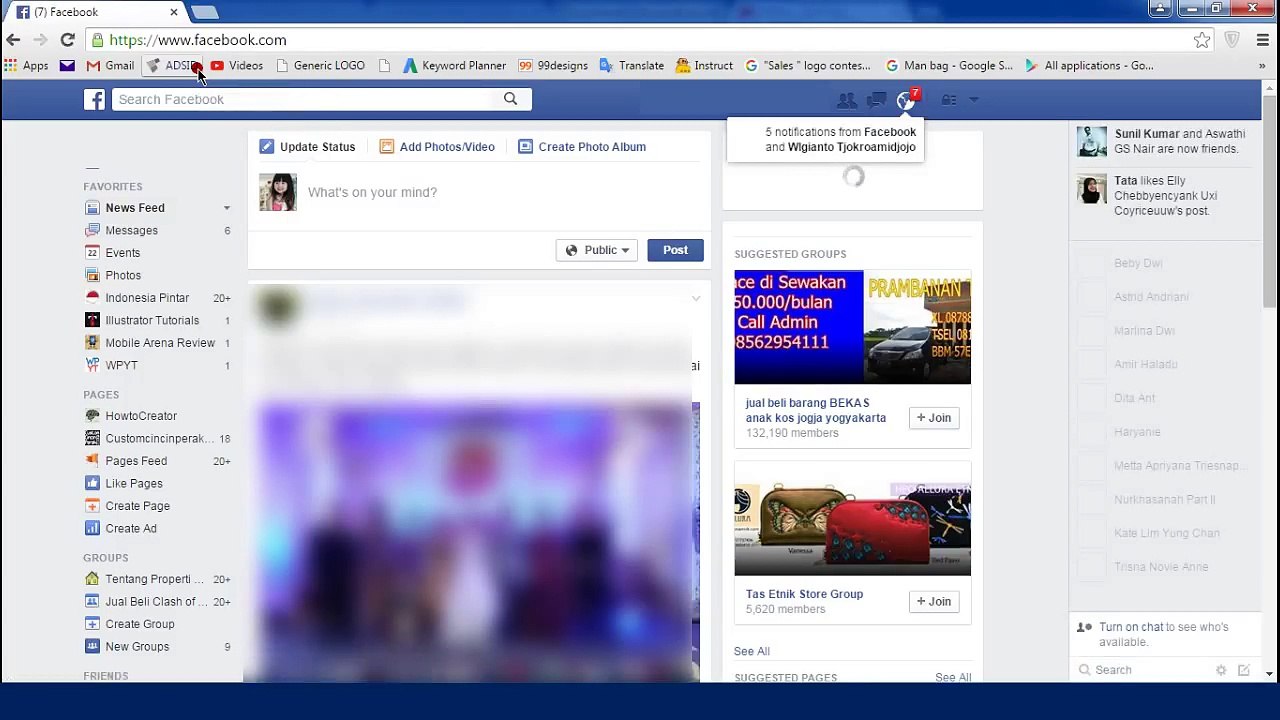Click the Create Ad chart icon

[92, 528]
